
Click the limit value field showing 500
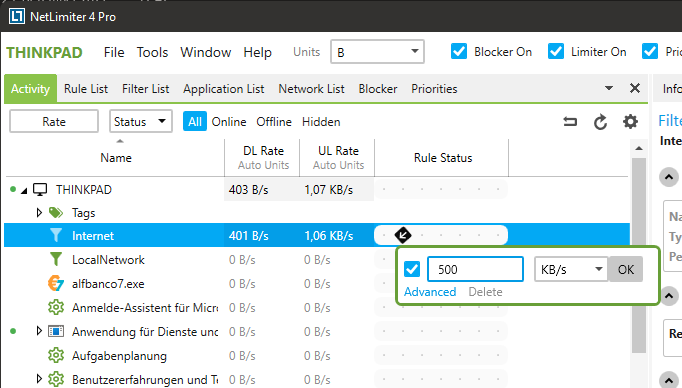coord(475,269)
